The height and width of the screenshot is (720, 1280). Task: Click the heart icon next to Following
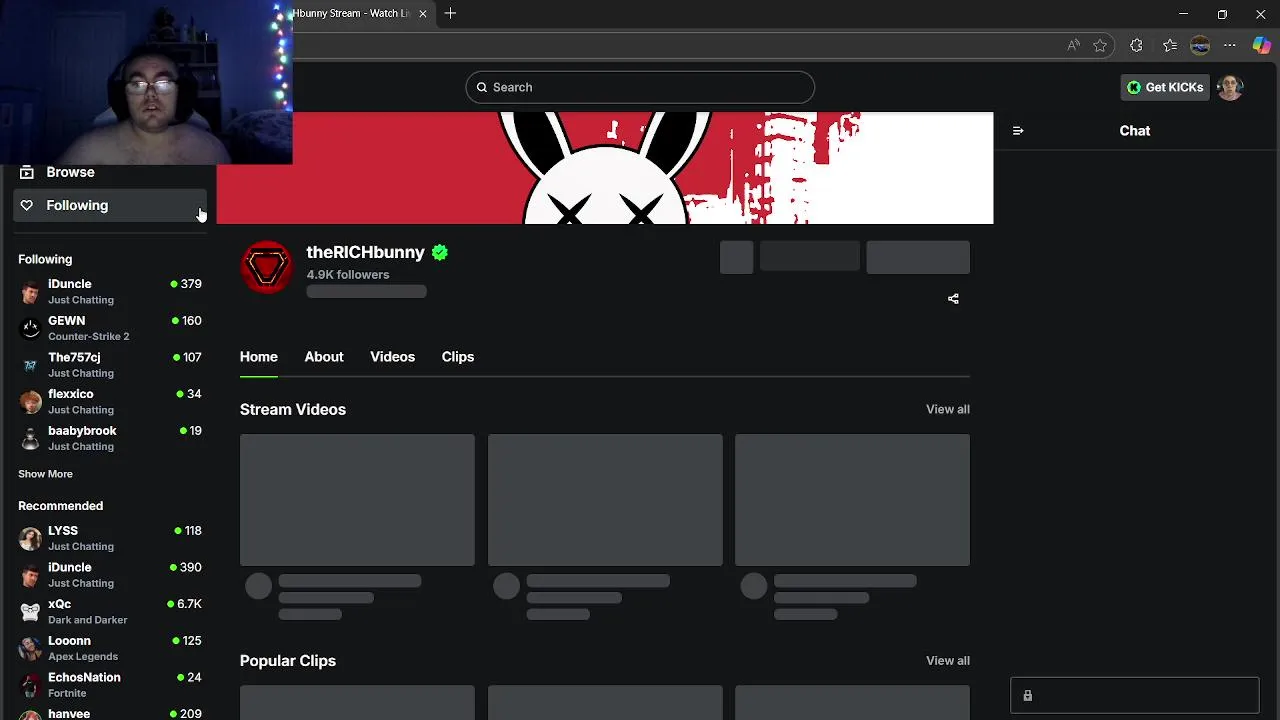(27, 205)
